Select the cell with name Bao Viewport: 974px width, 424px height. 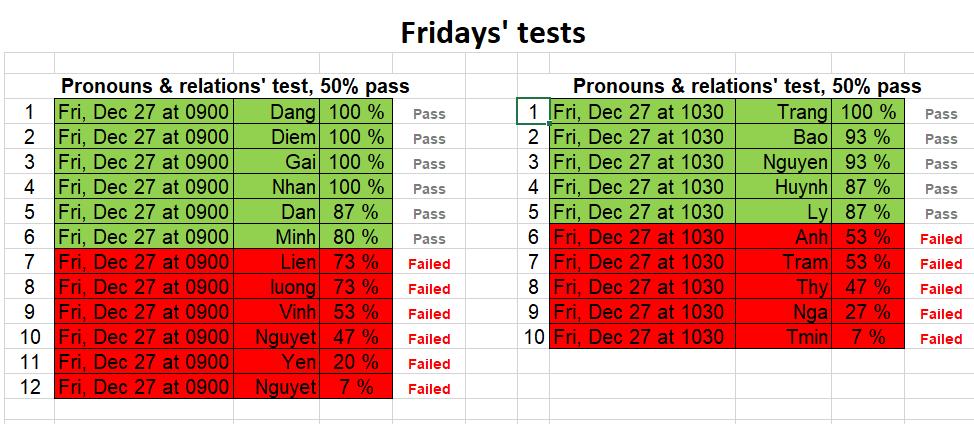[x=783, y=137]
